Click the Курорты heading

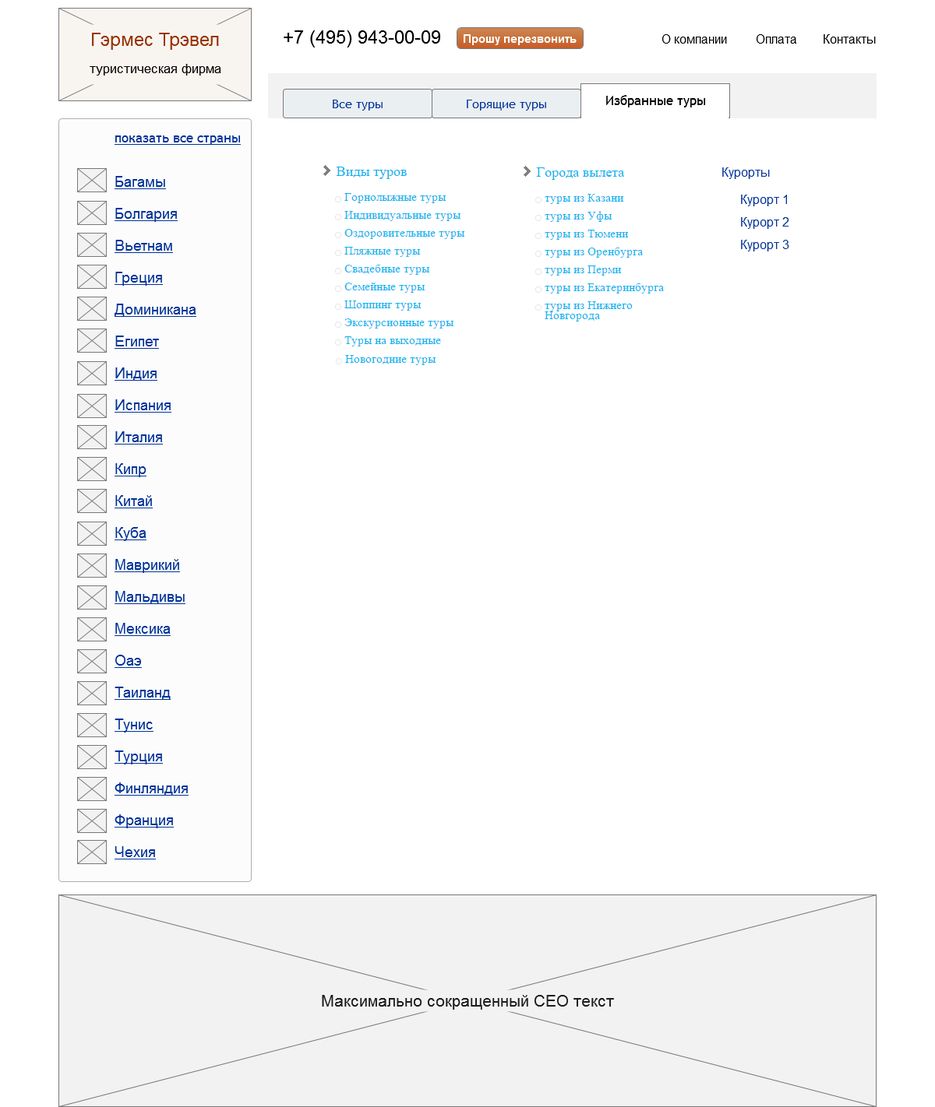[746, 172]
